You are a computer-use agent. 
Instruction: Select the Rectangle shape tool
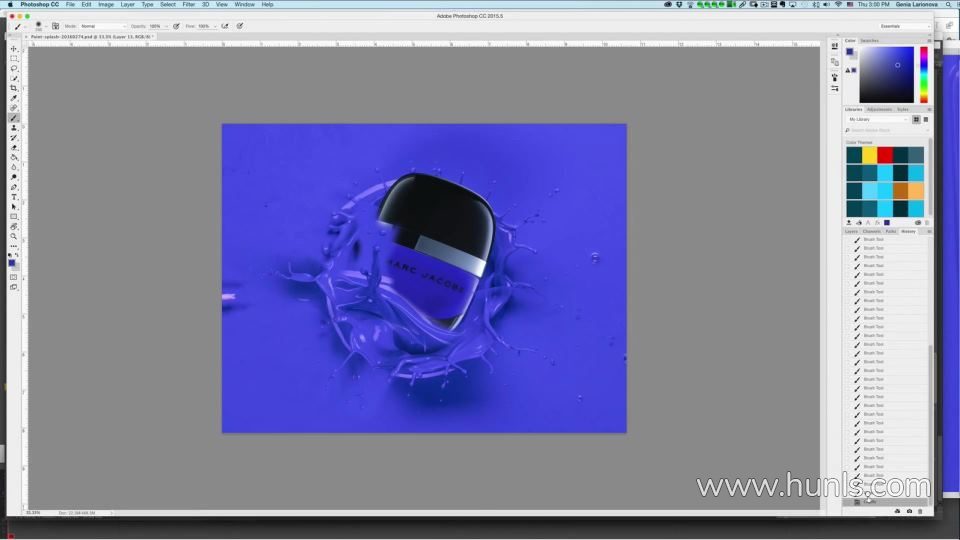[13, 217]
